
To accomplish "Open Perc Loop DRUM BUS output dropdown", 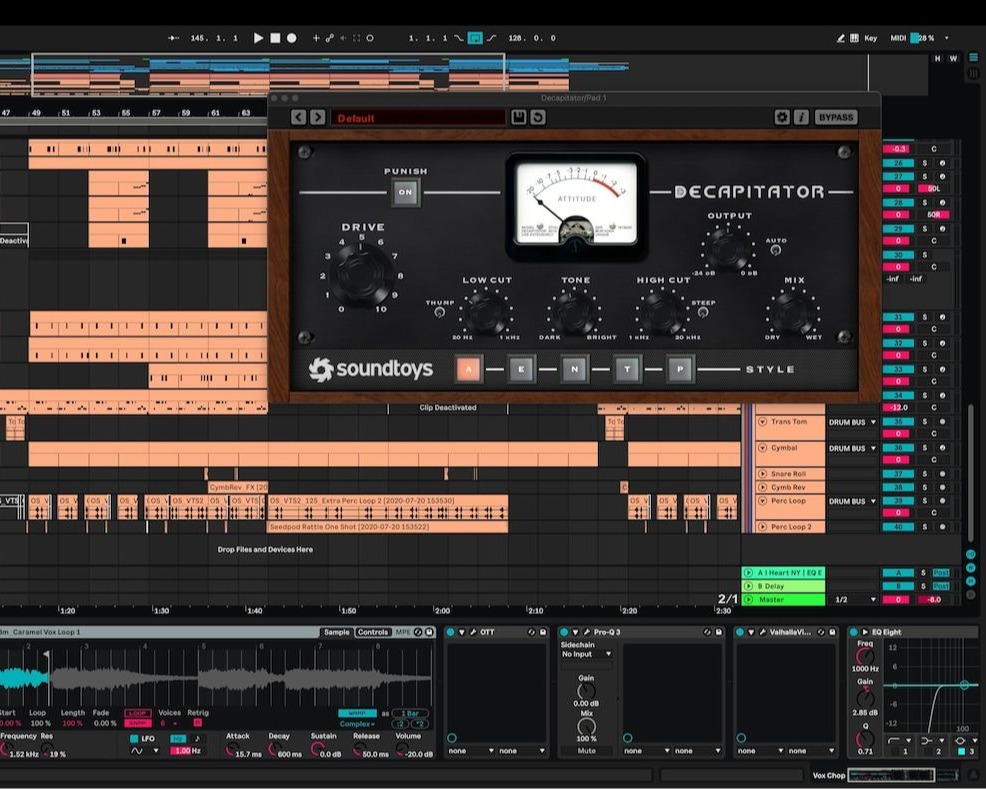I will tap(852, 502).
